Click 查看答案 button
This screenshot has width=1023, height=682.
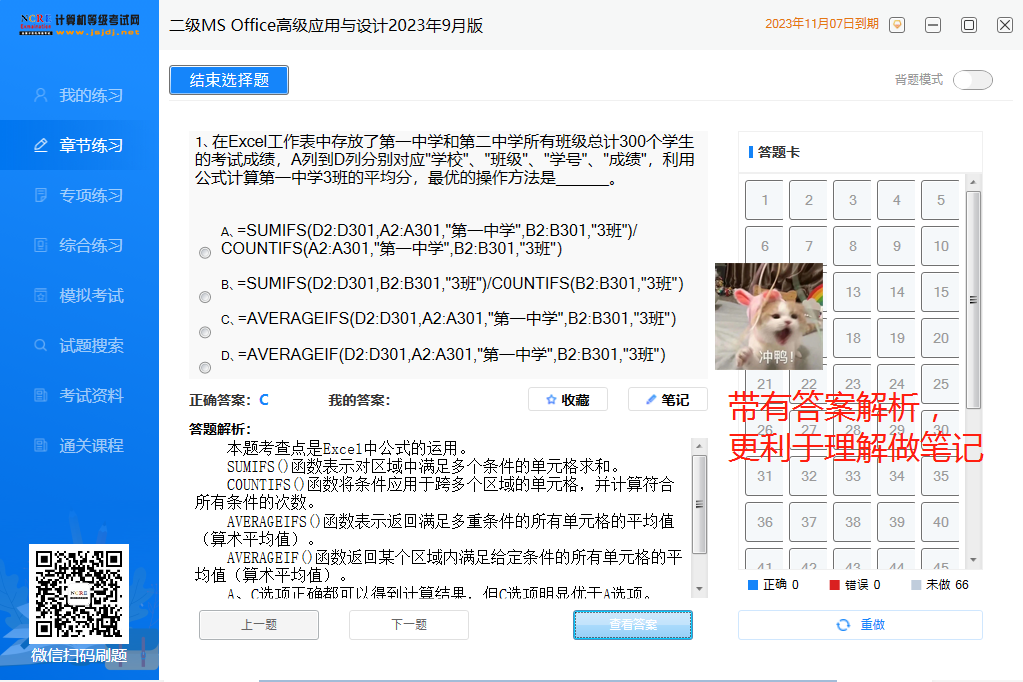pyautogui.click(x=633, y=625)
